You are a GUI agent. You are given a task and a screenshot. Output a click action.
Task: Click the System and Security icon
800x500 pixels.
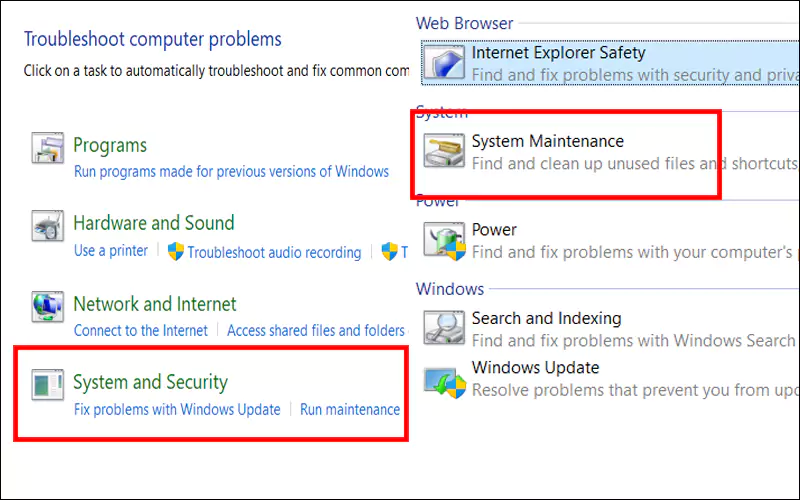point(47,384)
